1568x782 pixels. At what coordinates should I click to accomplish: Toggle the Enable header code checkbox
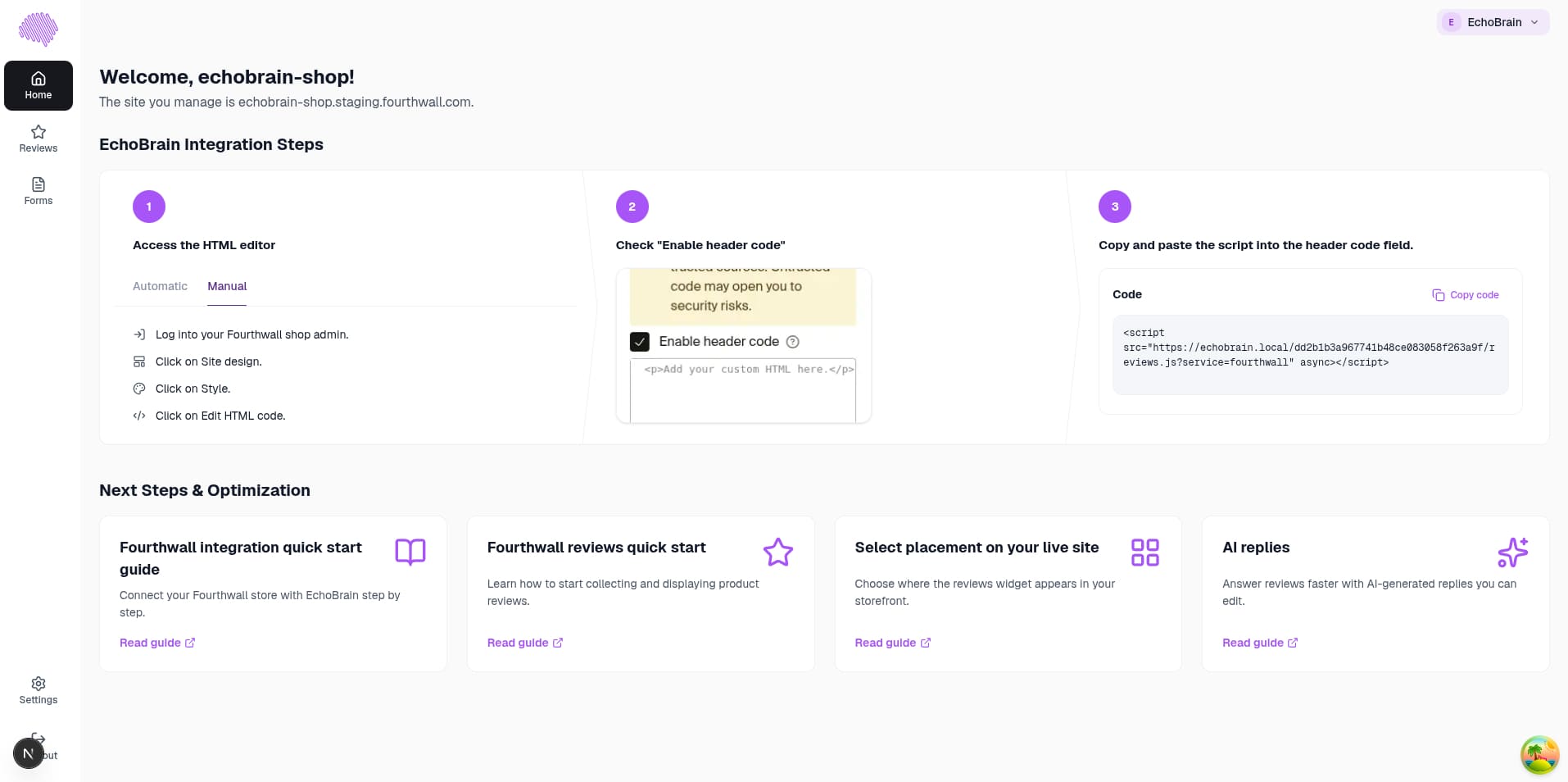coord(640,342)
